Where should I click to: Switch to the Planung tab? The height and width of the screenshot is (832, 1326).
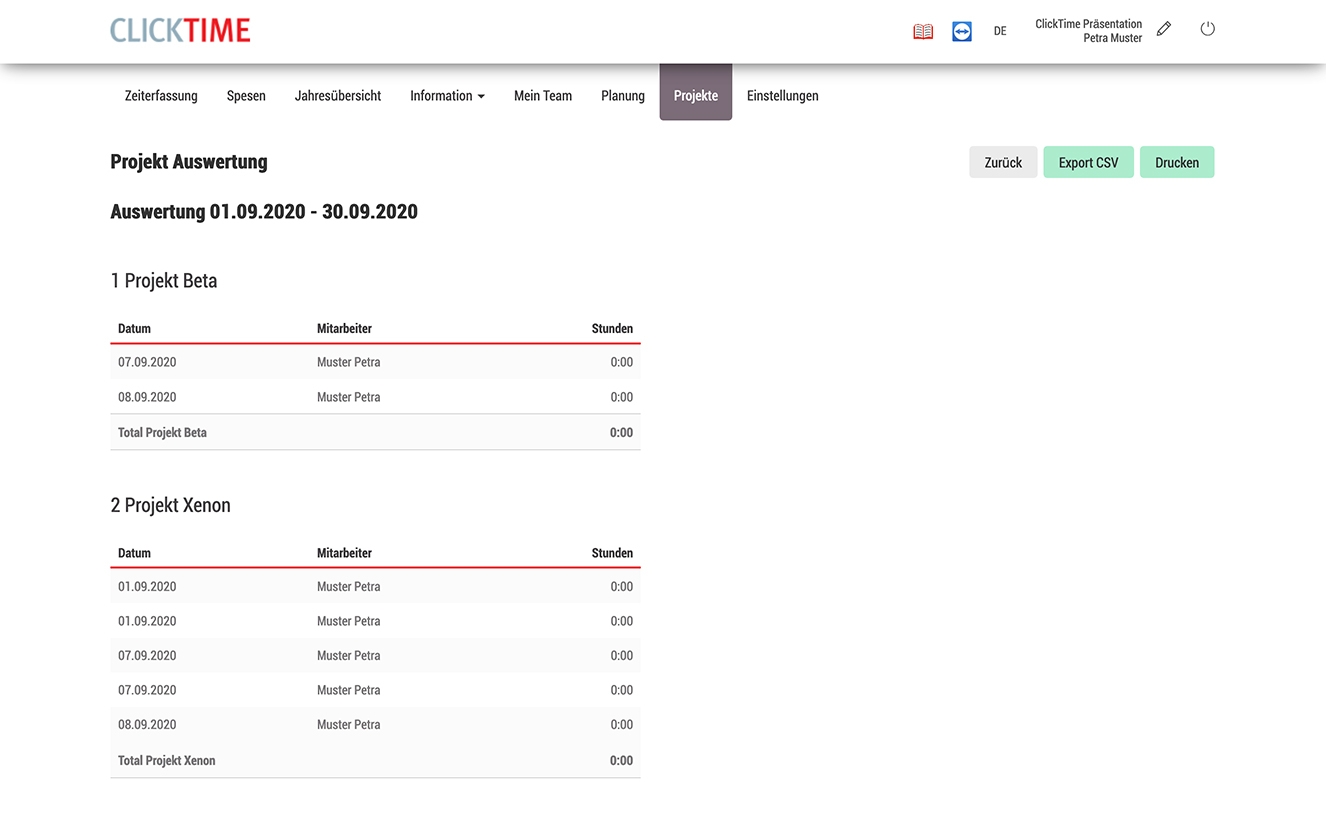coord(623,96)
